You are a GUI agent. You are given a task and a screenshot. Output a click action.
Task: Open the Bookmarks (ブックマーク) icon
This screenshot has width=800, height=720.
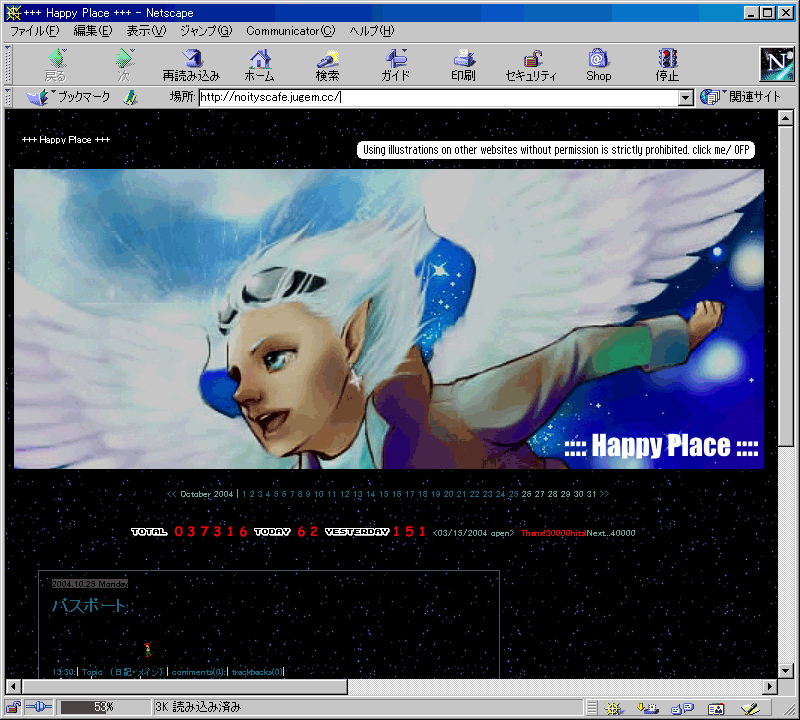(37, 97)
